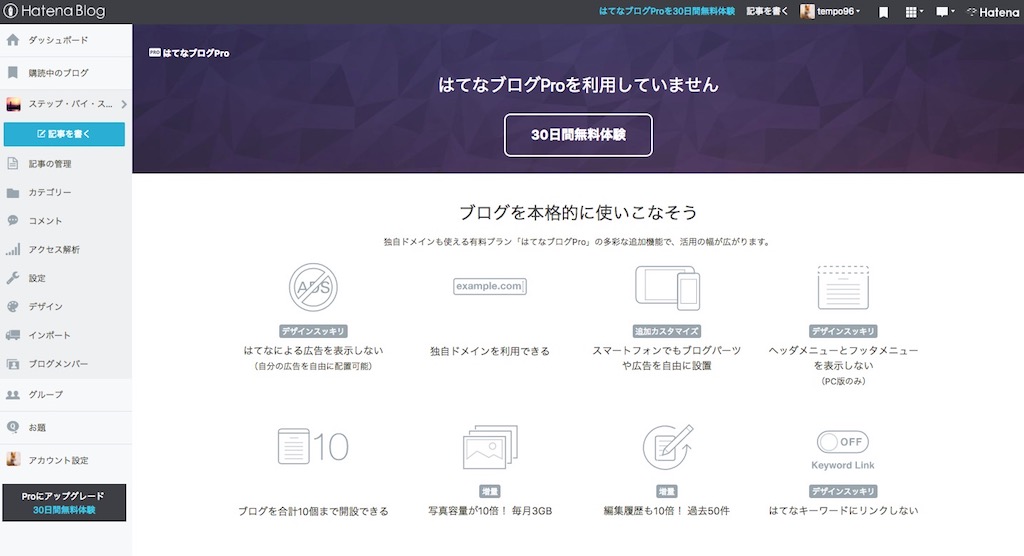The width and height of the screenshot is (1024, 556).
Task: Click the コメント speech bubble icon
Action: tap(12, 221)
